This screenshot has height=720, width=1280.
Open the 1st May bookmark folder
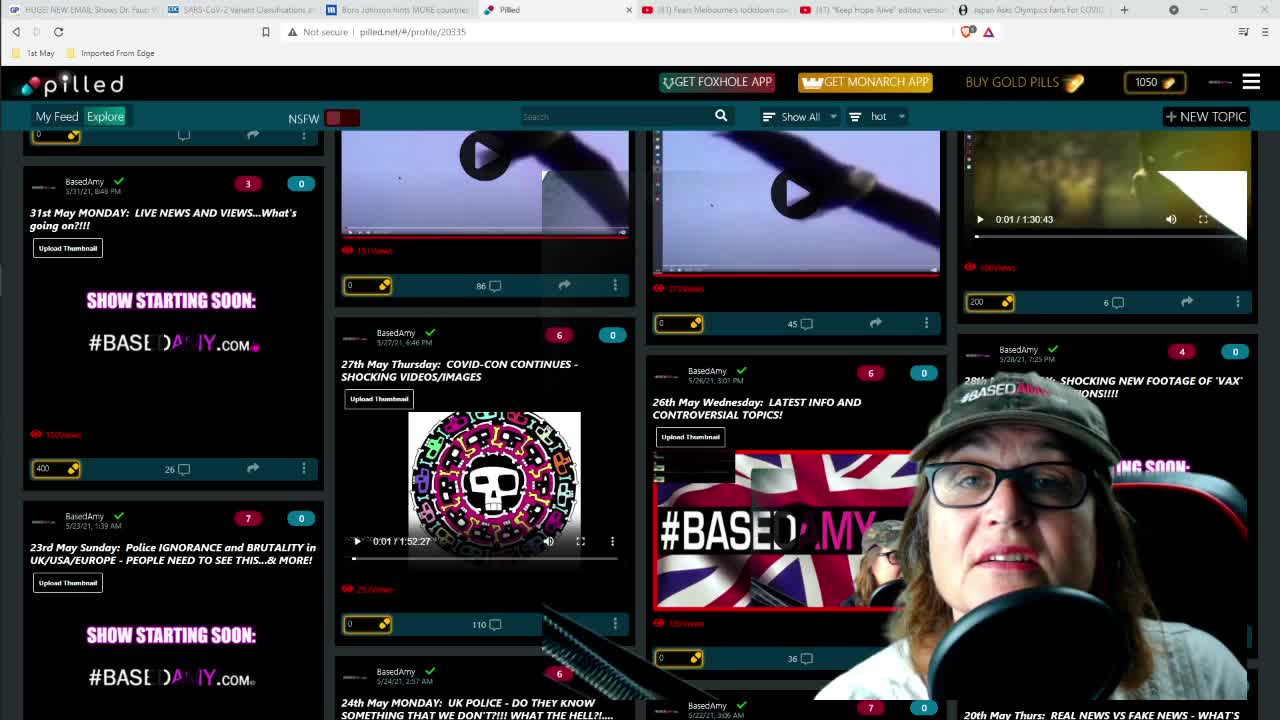33,53
